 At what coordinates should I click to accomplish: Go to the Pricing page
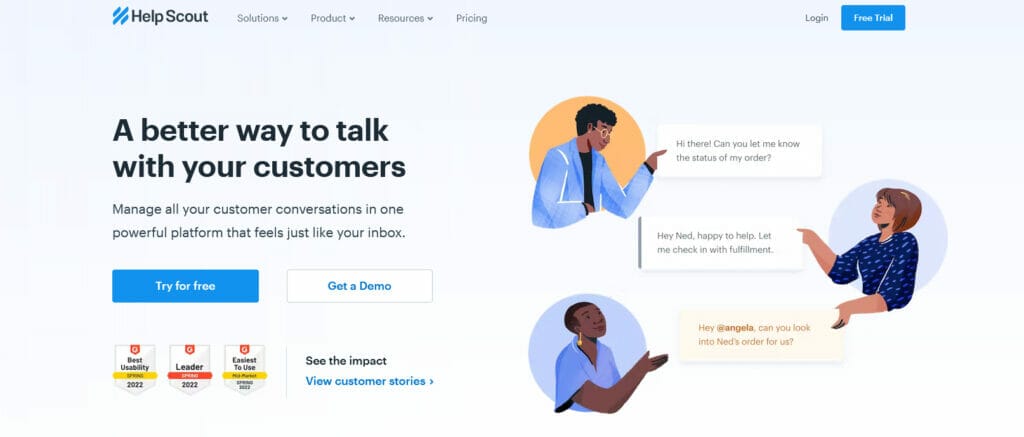click(x=472, y=18)
